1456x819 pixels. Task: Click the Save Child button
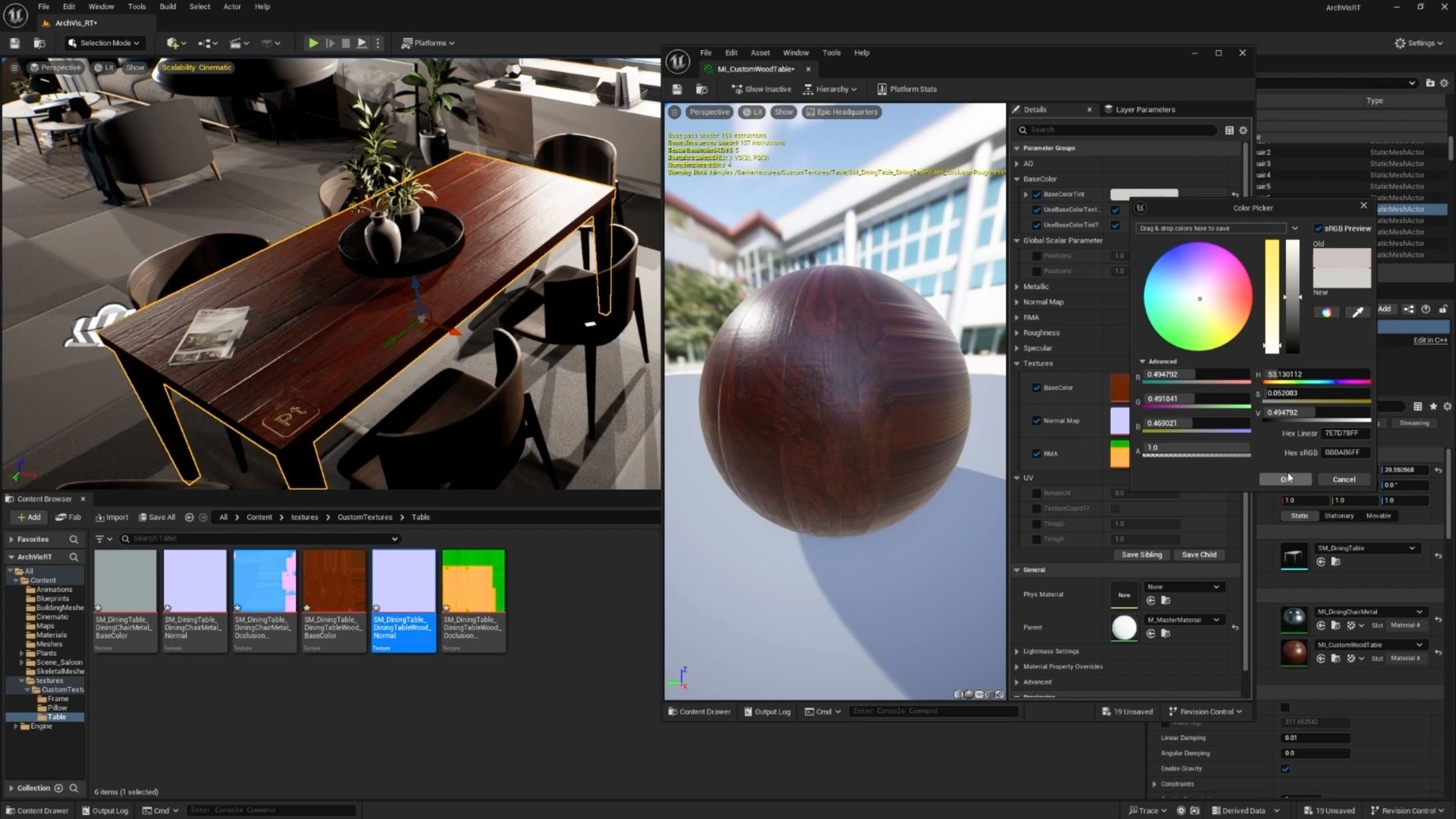1199,554
